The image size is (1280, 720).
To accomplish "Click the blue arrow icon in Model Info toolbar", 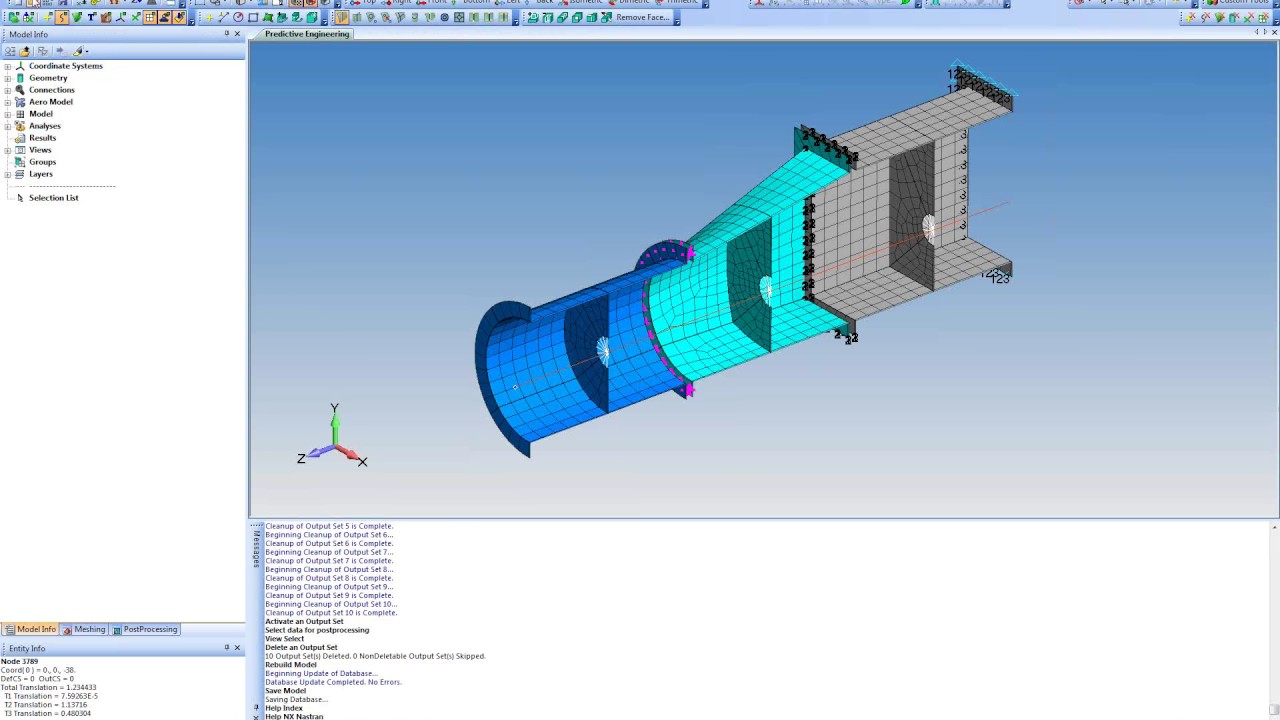I will coord(60,51).
